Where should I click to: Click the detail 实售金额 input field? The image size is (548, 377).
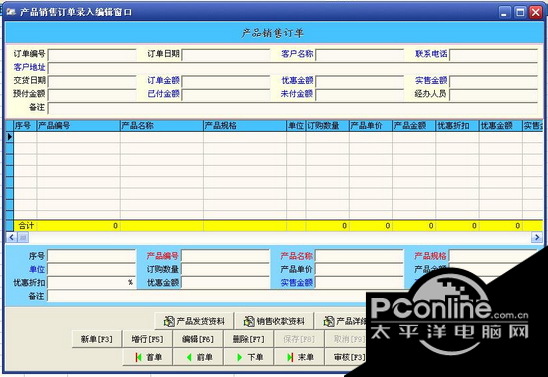point(359,283)
